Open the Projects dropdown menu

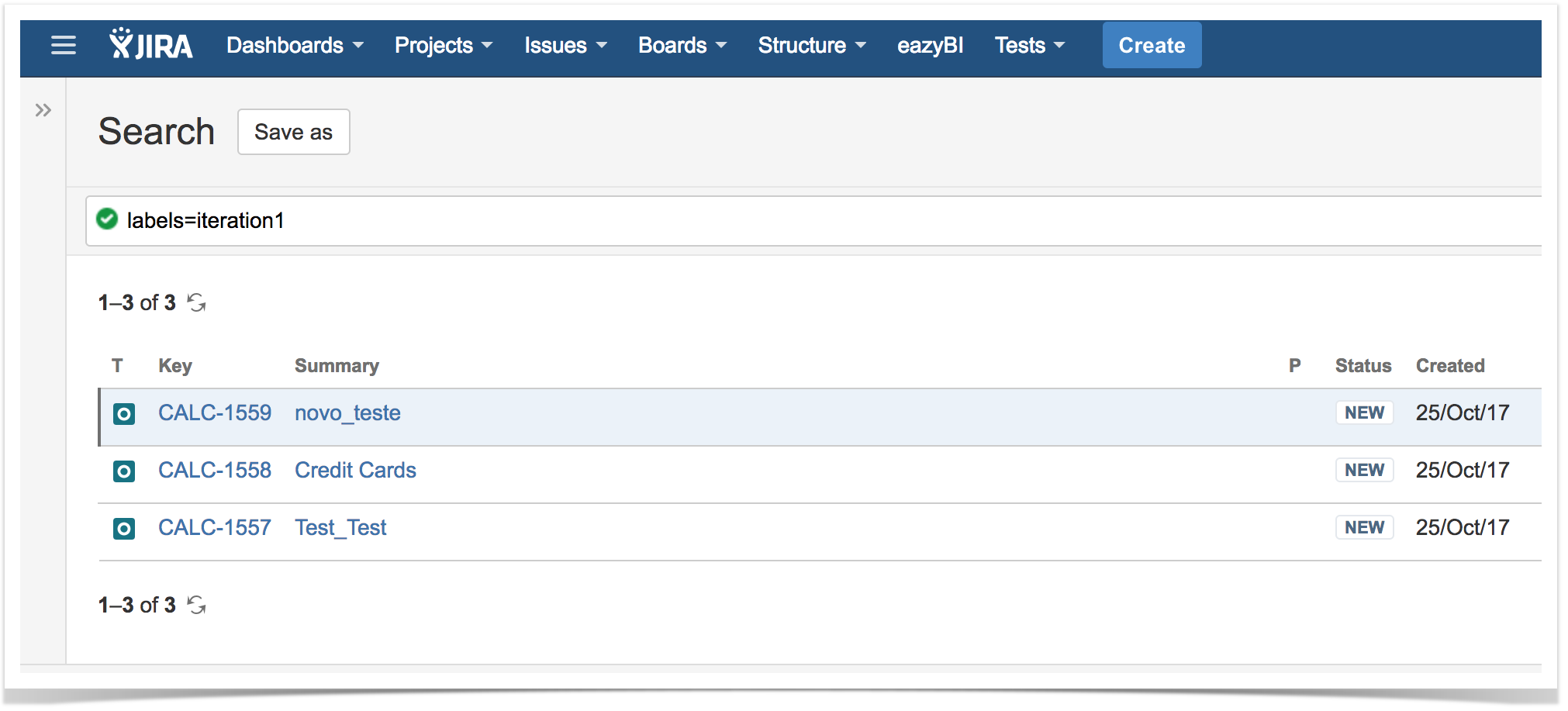(x=444, y=46)
